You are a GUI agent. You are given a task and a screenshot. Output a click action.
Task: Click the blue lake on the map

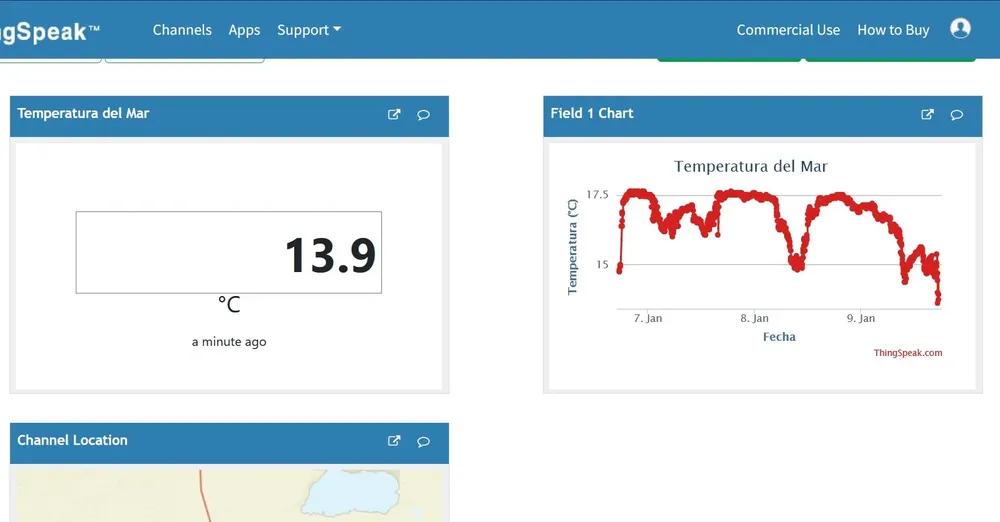[x=350, y=492]
